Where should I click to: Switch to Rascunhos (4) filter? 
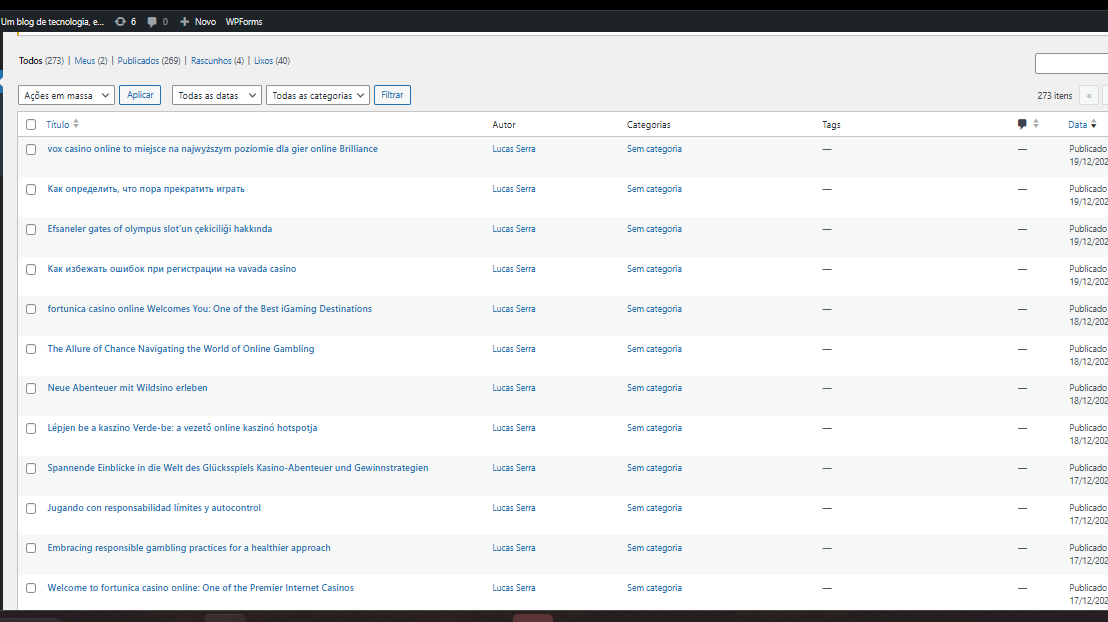pos(217,61)
